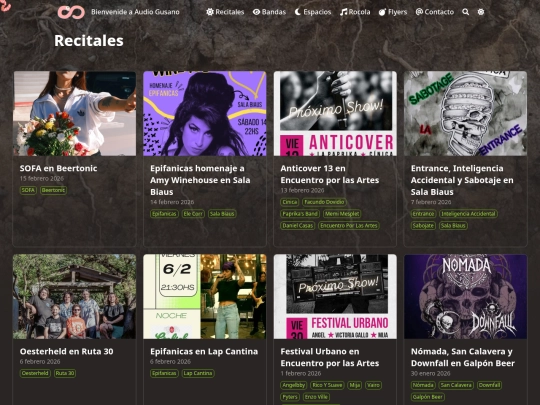Select the Facundo Dovidio tag
Viewport: 540px width, 405px height.
[x=324, y=202]
